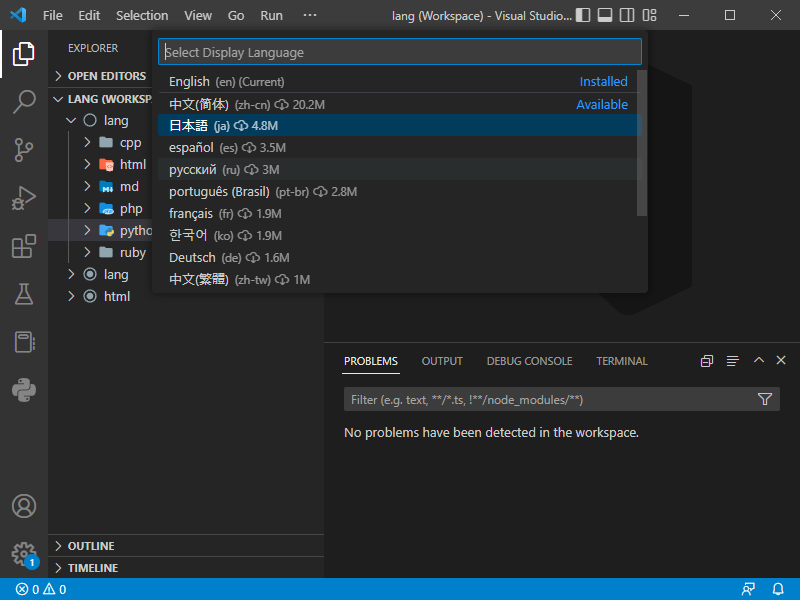Image resolution: width=800 pixels, height=600 pixels.
Task: Click the language list scrollbar
Action: pyautogui.click(x=642, y=143)
